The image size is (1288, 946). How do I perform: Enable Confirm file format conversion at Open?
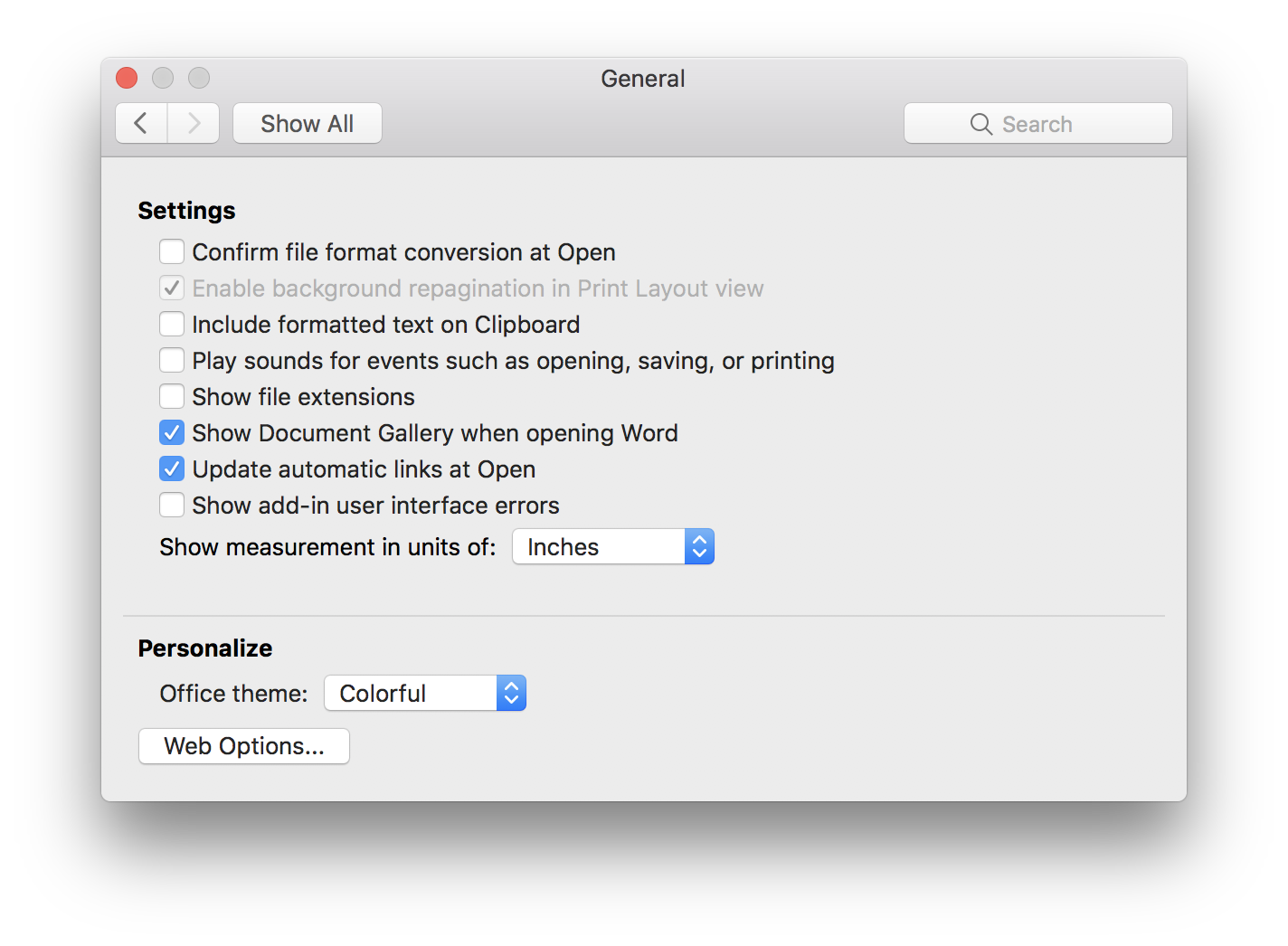[x=172, y=251]
